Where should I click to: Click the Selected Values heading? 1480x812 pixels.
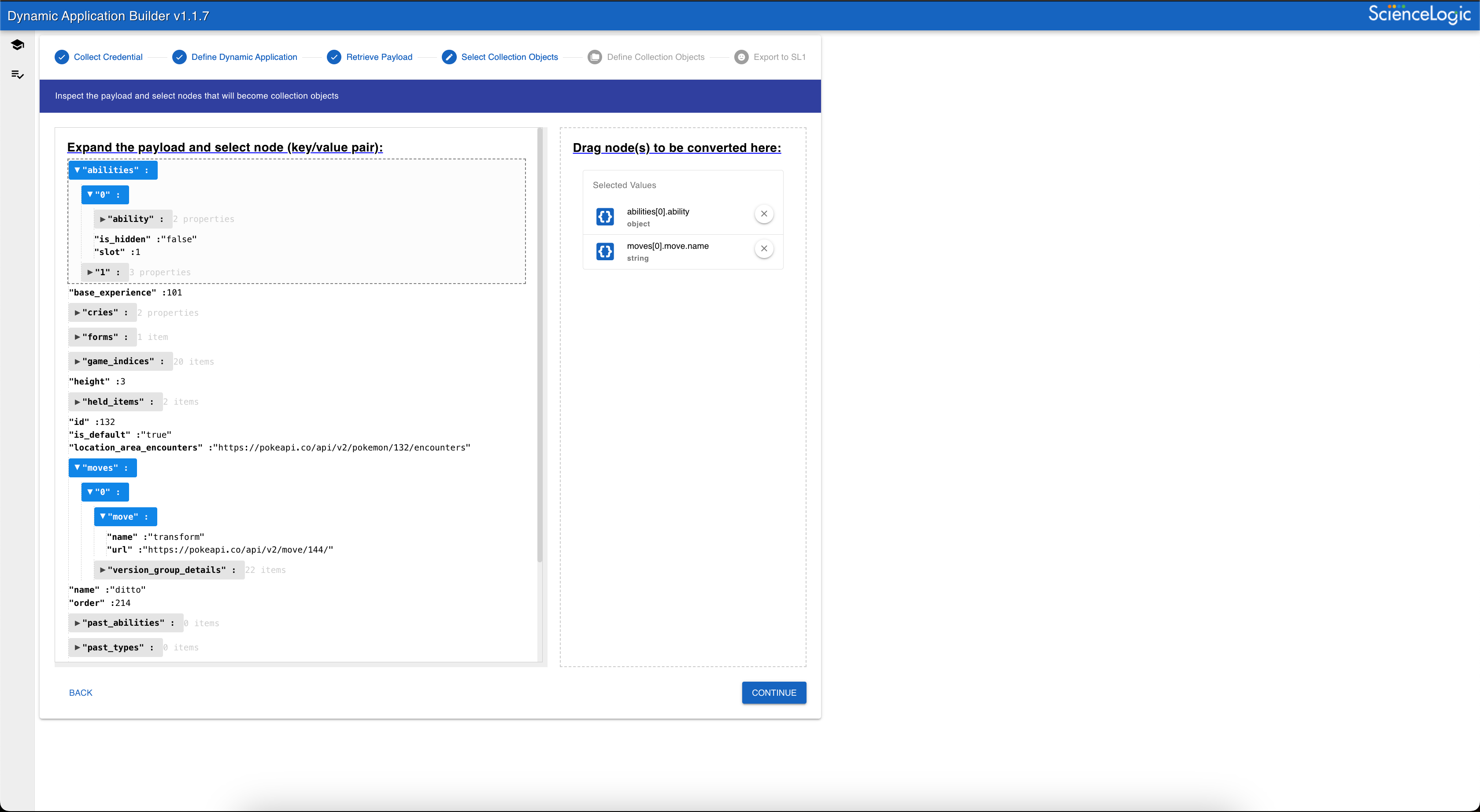click(x=625, y=185)
